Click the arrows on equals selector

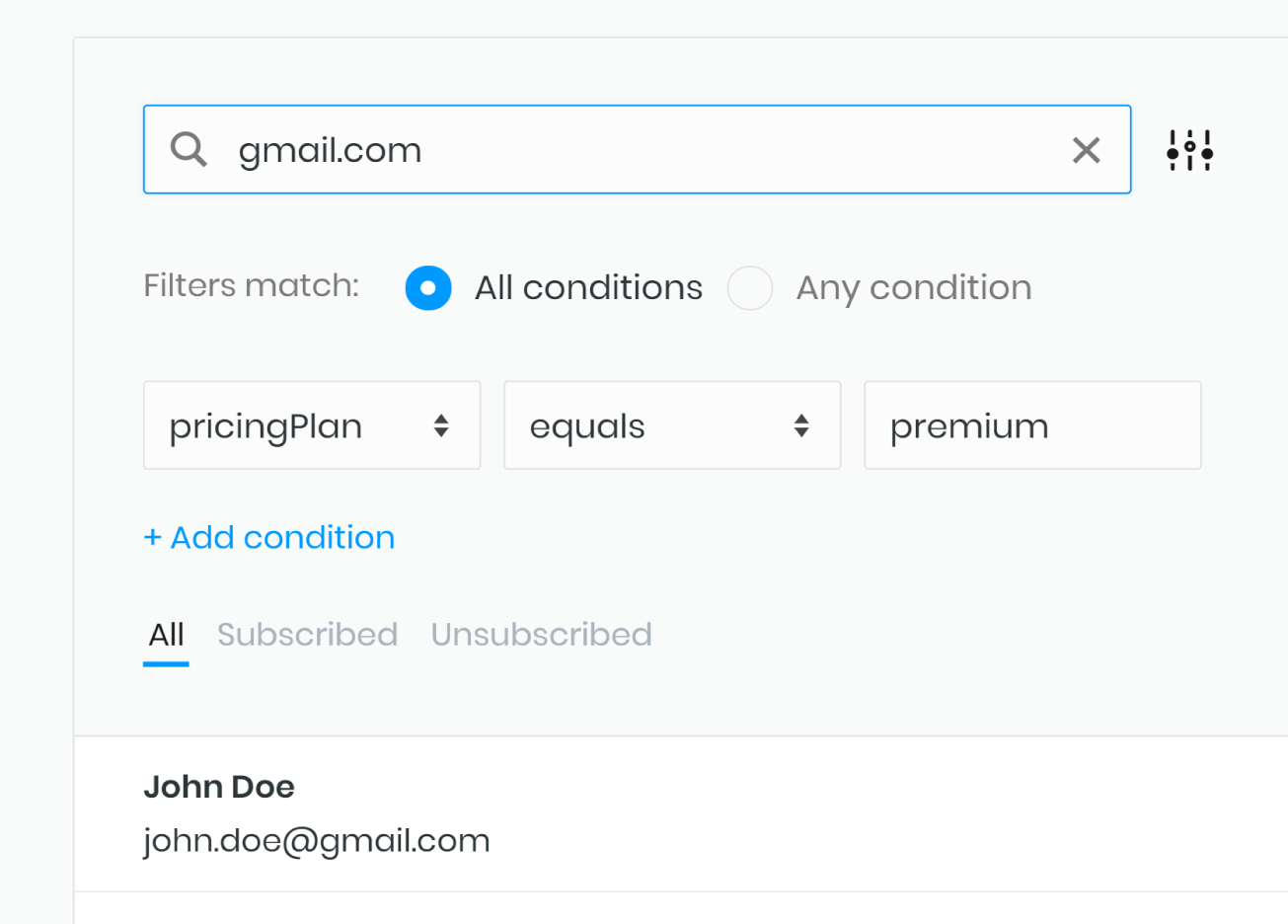tap(801, 425)
